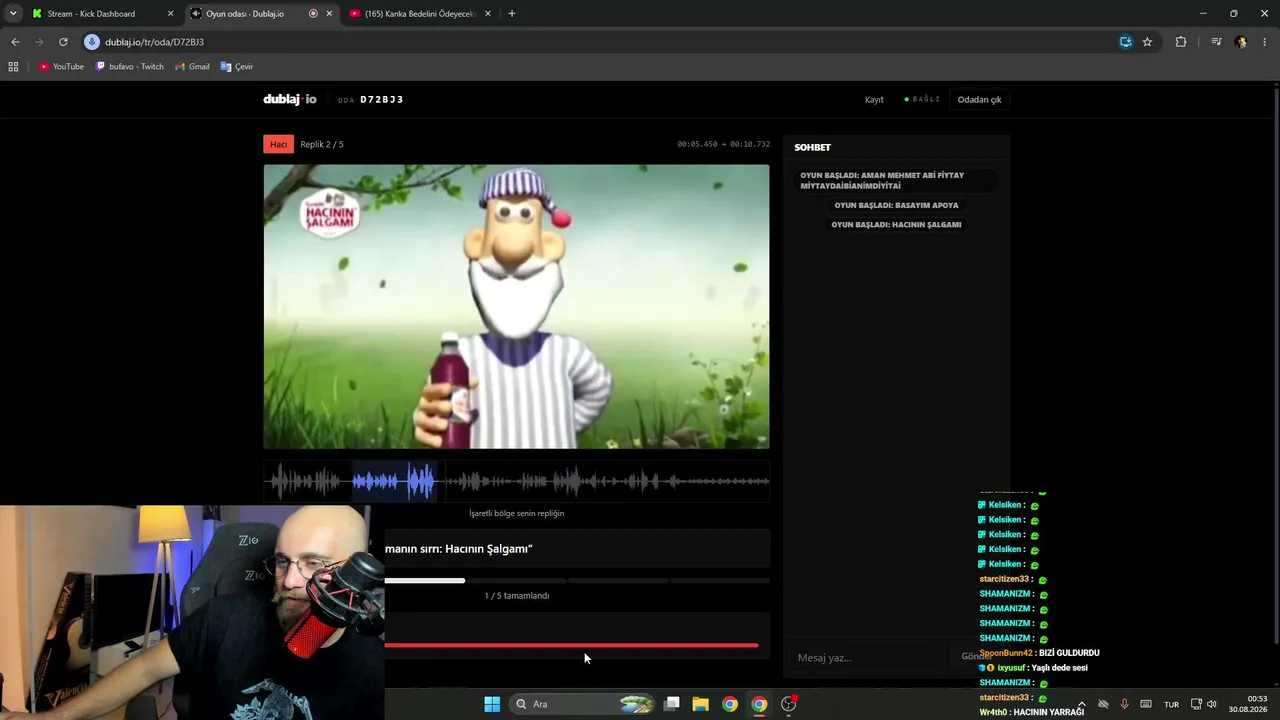
Task: Click the chat entry mentioning BASAYIM APOYA
Action: click(x=896, y=205)
